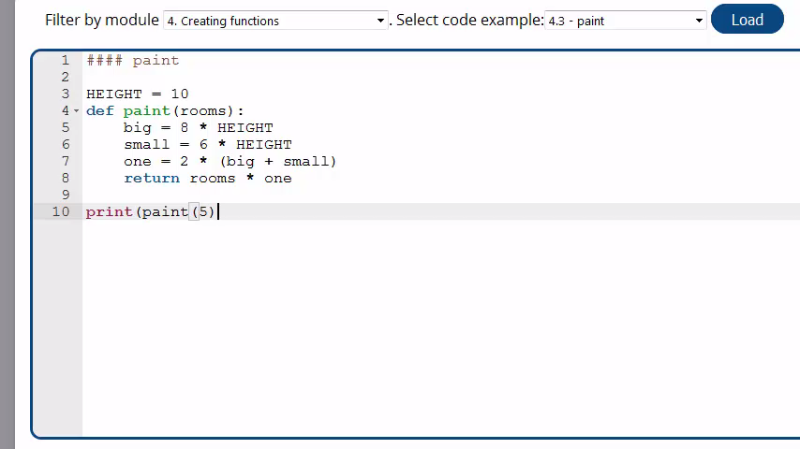800x449 pixels.
Task: Click the empty line 9 in the editor
Action: [x=300, y=195]
